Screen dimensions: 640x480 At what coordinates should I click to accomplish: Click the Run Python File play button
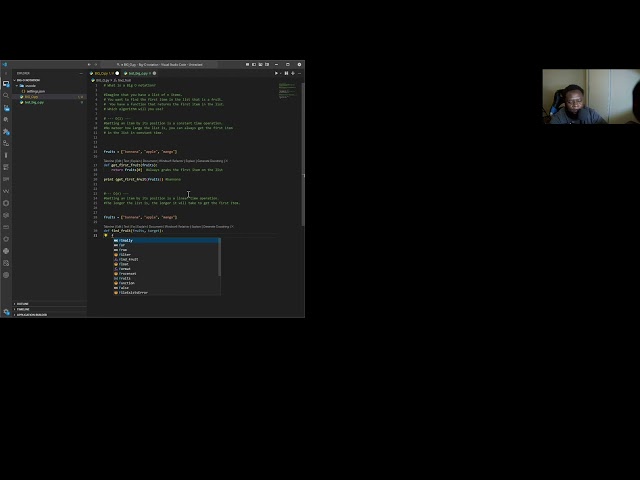[277, 73]
